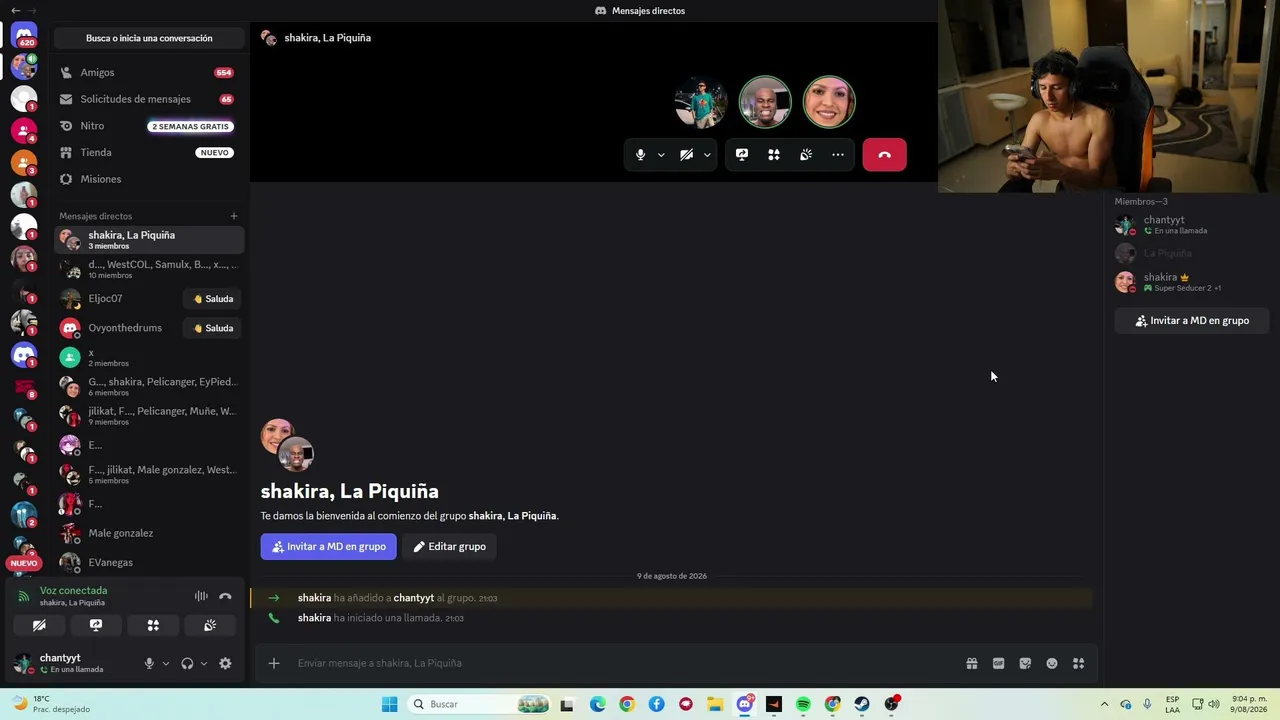1280x720 pixels.
Task: Open the 6-member group with Pelicanger, EyPied
Action: tap(149, 386)
